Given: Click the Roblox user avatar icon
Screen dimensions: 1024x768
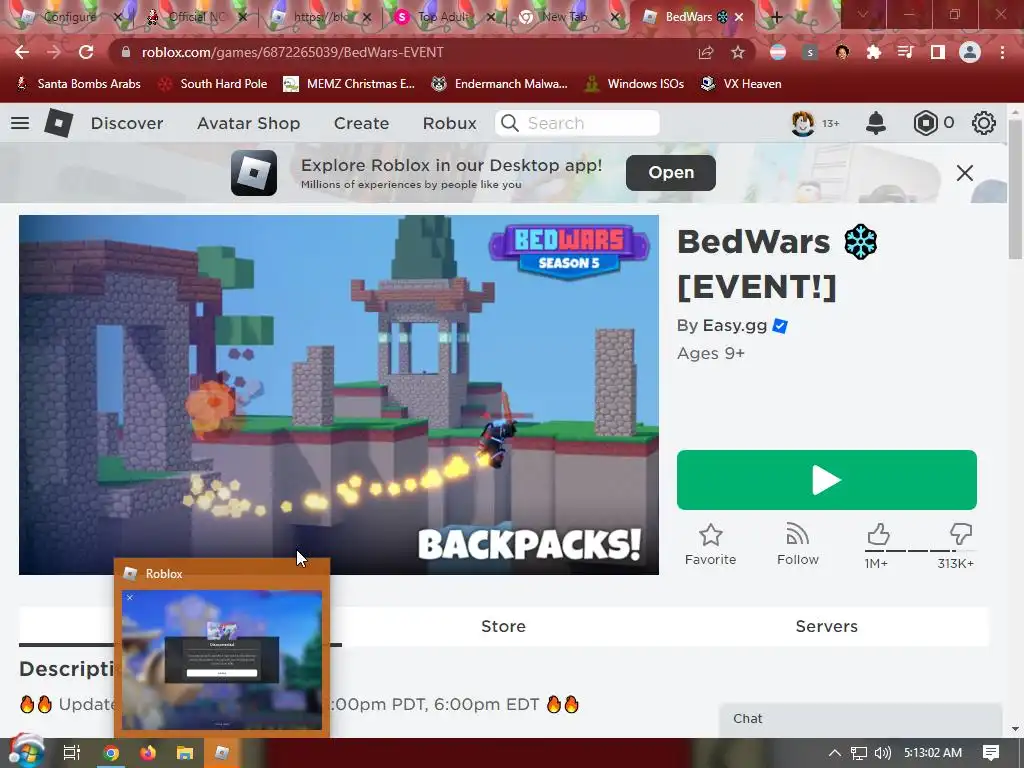Looking at the screenshot, I should (x=803, y=123).
